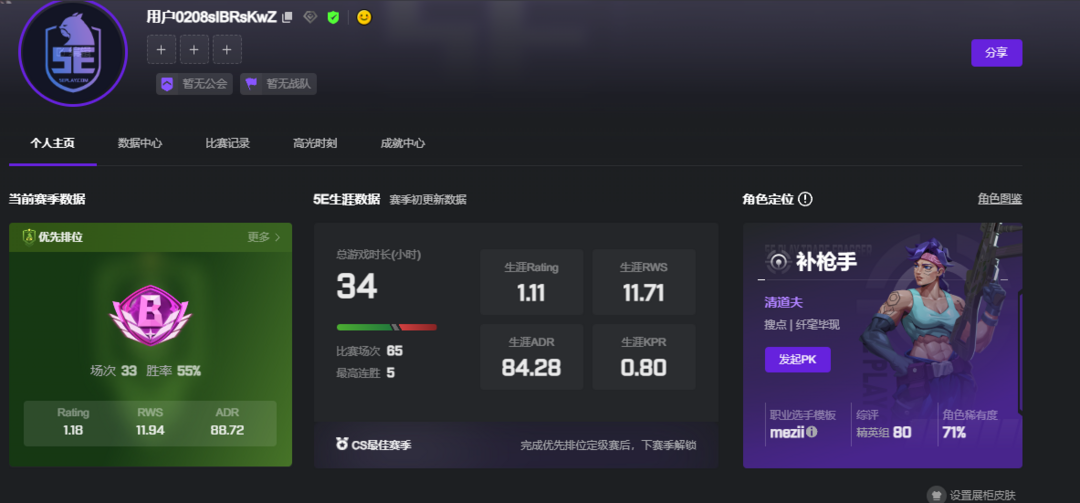Click the 生涯ADR 84.28 card

click(532, 357)
